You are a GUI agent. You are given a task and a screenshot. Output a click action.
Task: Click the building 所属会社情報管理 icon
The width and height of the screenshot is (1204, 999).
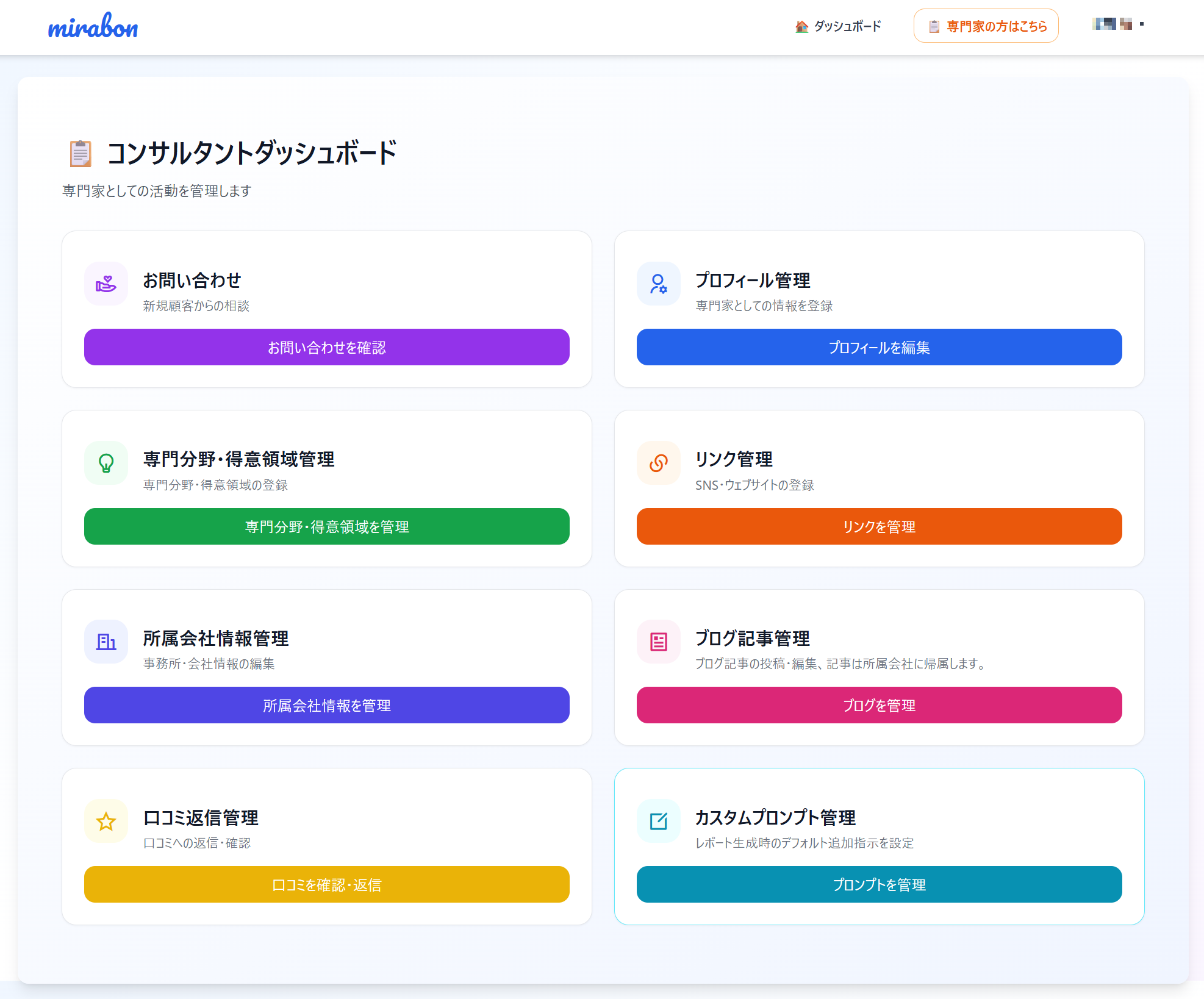[x=105, y=642]
